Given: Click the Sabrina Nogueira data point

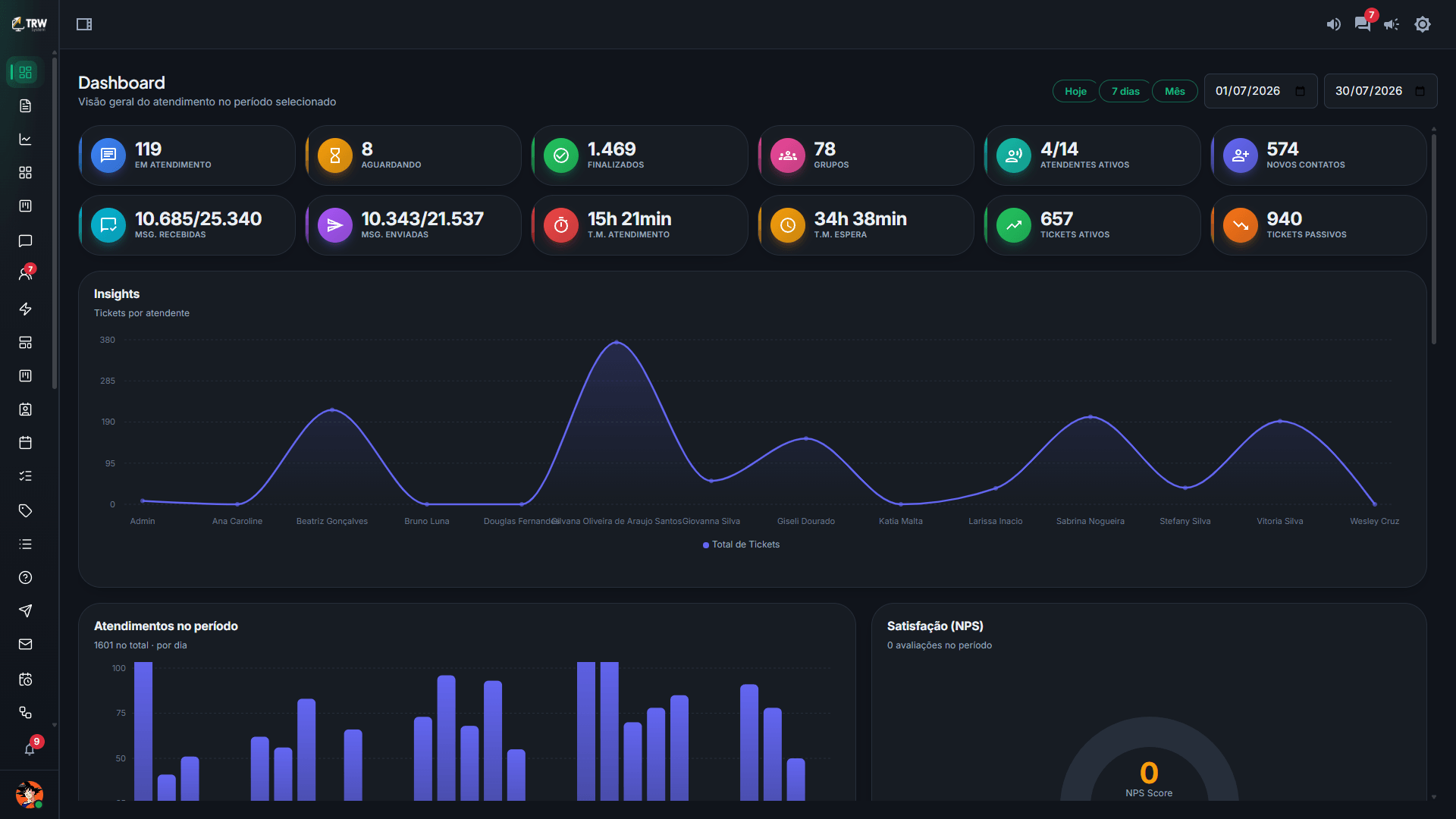Looking at the screenshot, I should (1090, 416).
